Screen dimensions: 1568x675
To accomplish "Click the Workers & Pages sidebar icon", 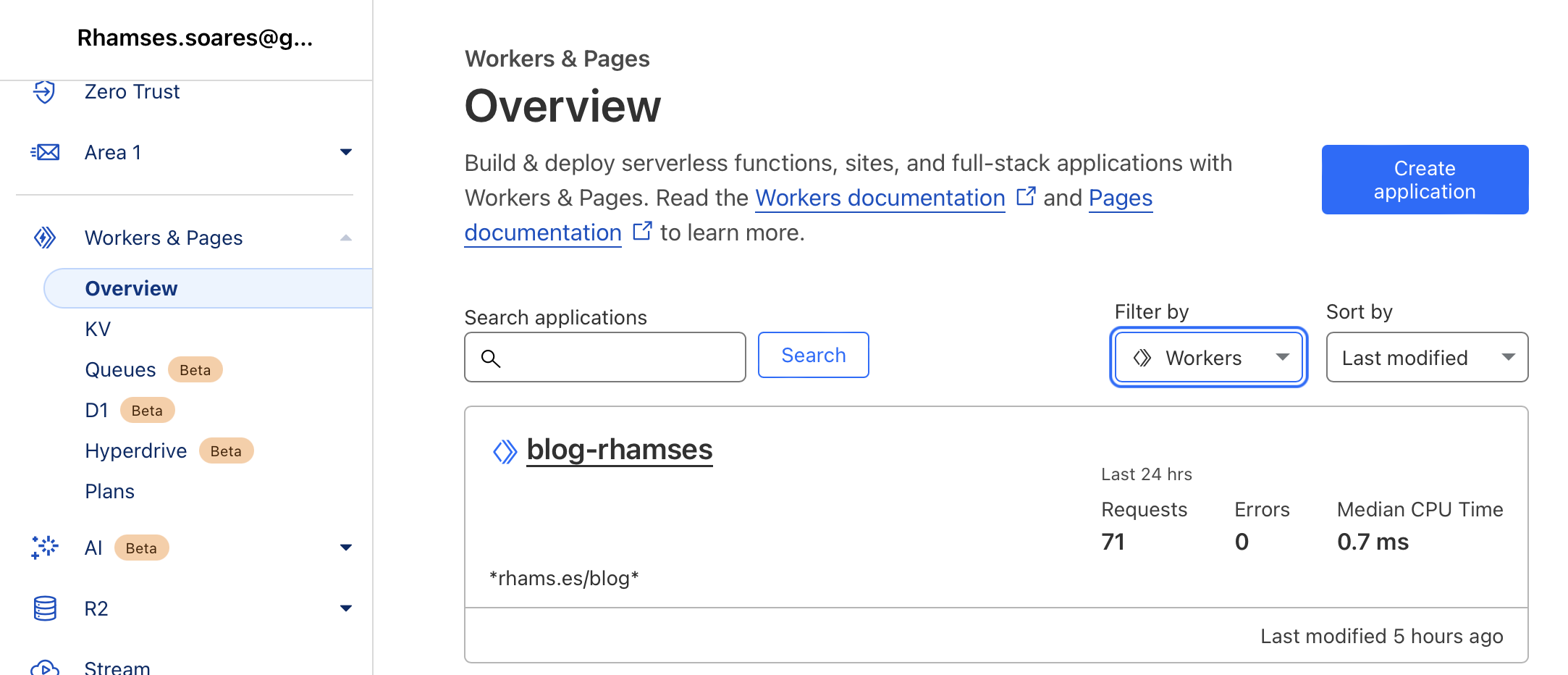I will (45, 238).
